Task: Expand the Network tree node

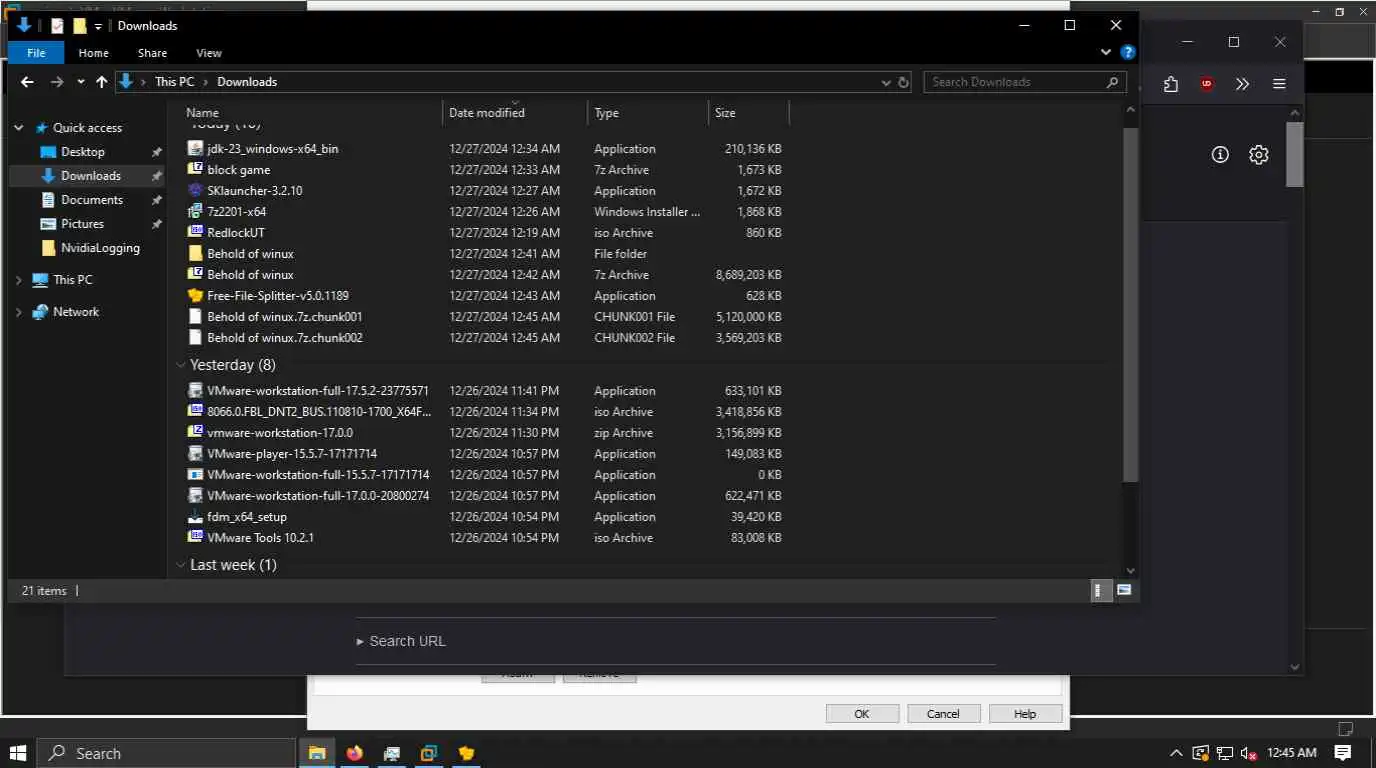Action: [x=18, y=312]
